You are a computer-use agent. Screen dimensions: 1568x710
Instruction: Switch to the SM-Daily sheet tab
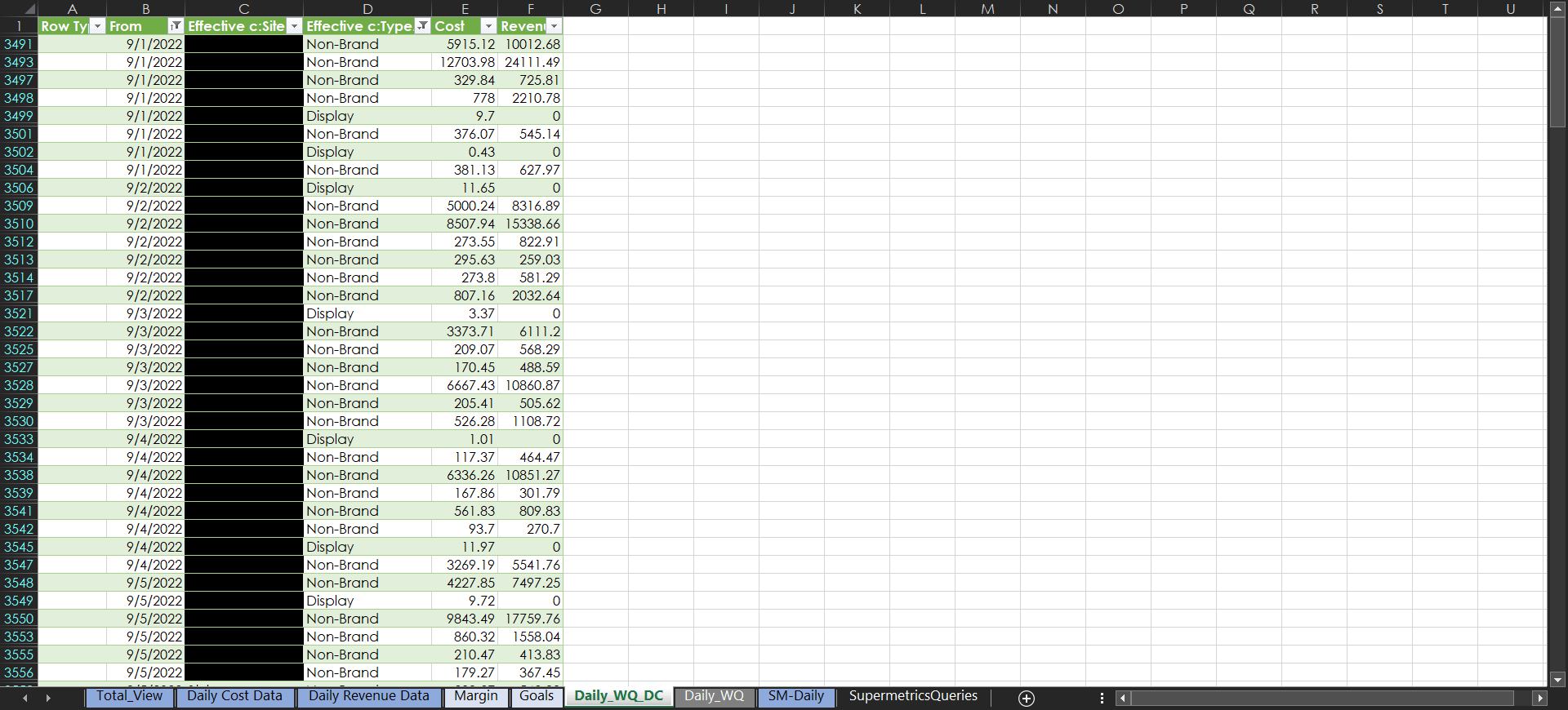[795, 696]
